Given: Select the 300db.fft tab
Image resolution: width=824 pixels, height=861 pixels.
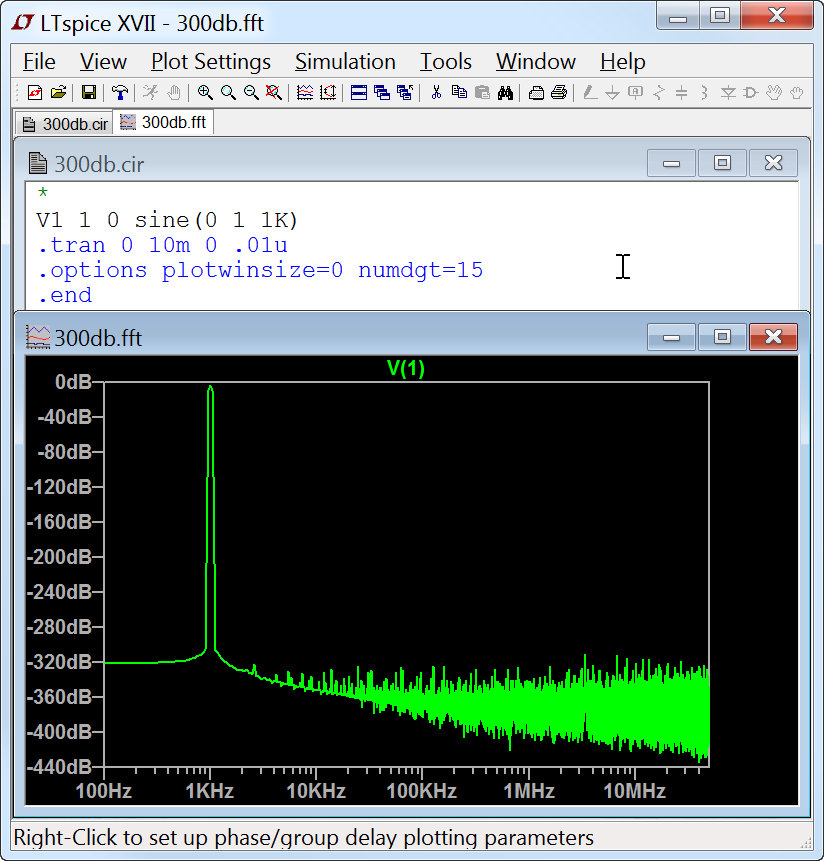Looking at the screenshot, I should pyautogui.click(x=163, y=122).
